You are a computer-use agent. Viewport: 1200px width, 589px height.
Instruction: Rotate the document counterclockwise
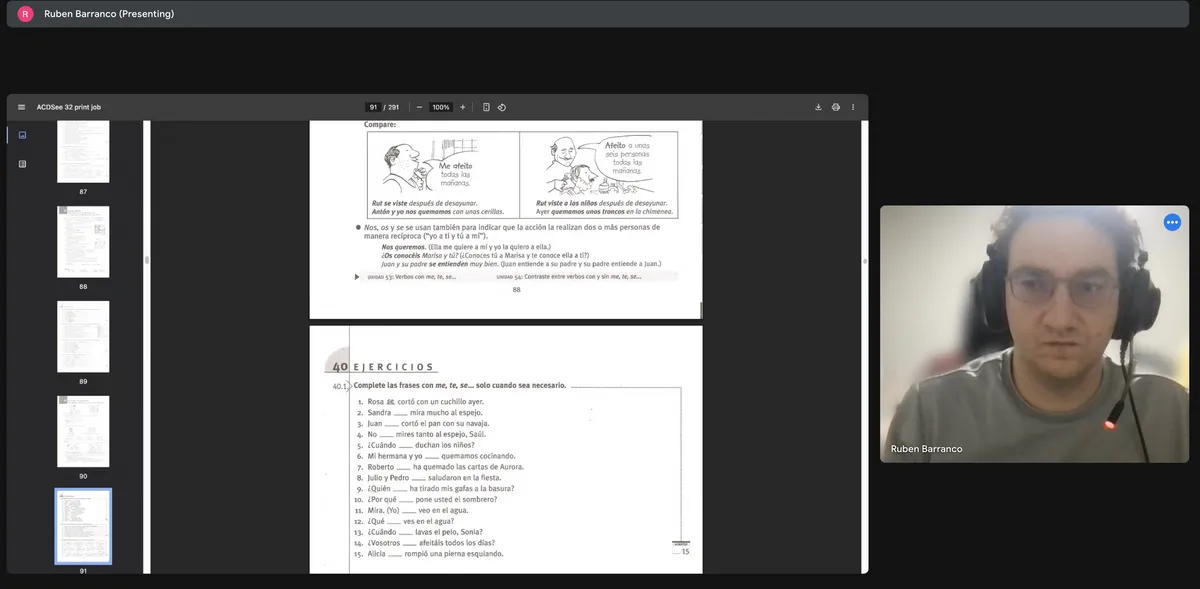click(x=502, y=107)
